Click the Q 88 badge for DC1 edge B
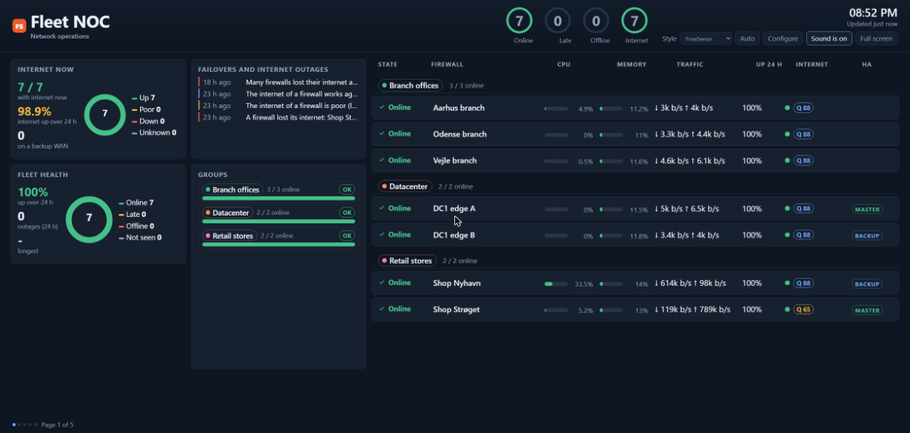This screenshot has height=433, width=910. pyautogui.click(x=803, y=235)
